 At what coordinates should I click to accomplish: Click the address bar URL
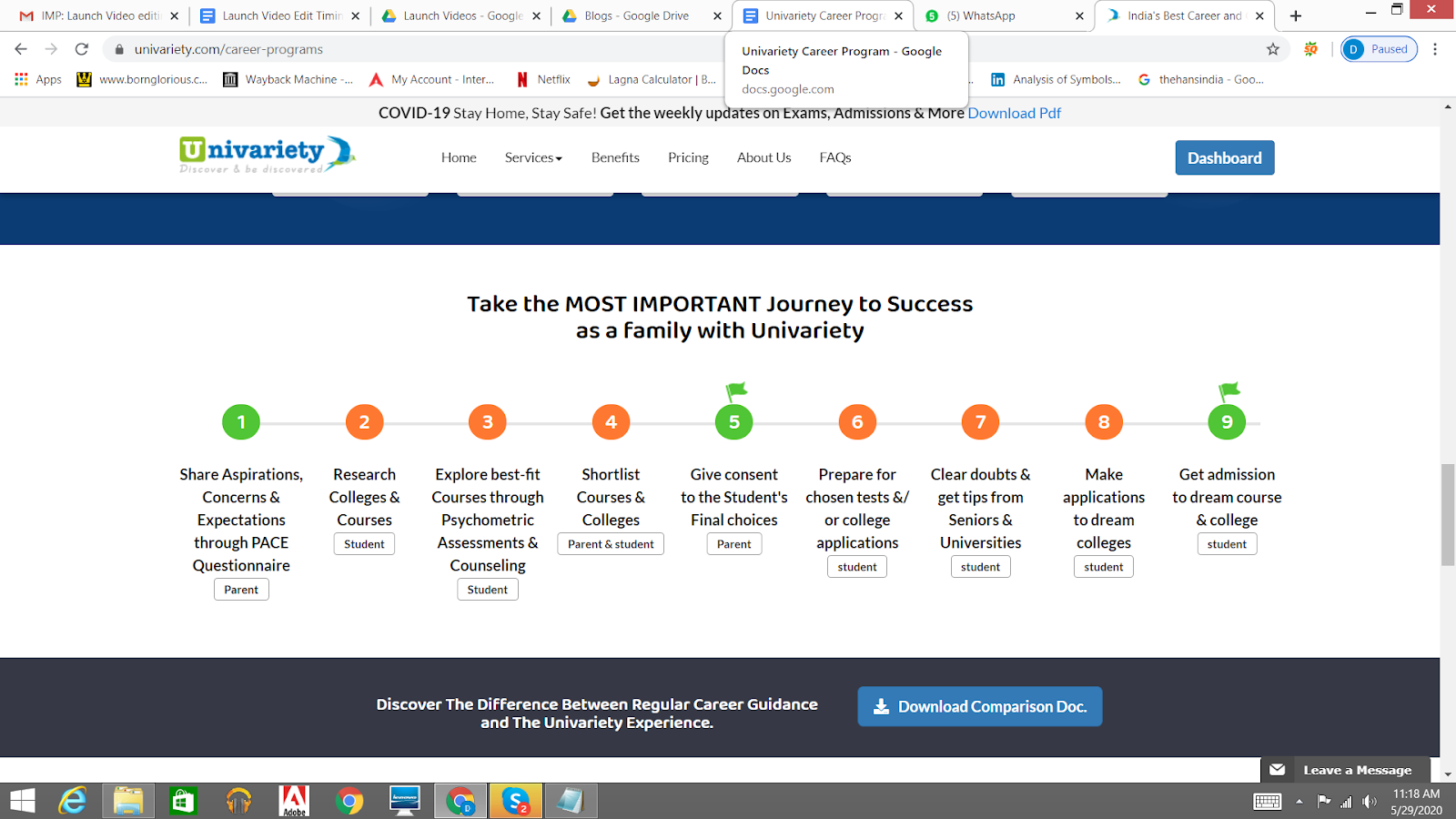[x=229, y=49]
